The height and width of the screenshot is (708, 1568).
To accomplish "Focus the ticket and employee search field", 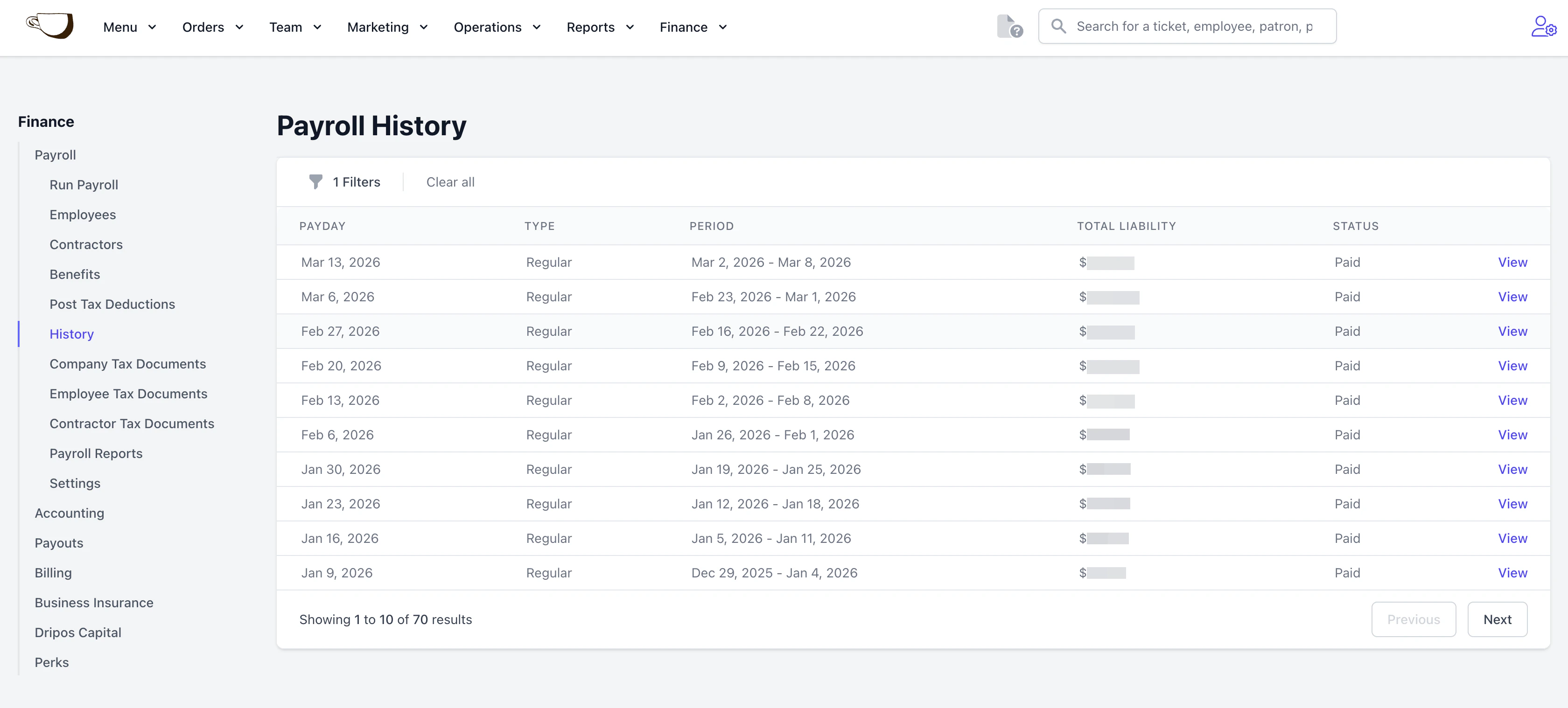I will 1194,26.
